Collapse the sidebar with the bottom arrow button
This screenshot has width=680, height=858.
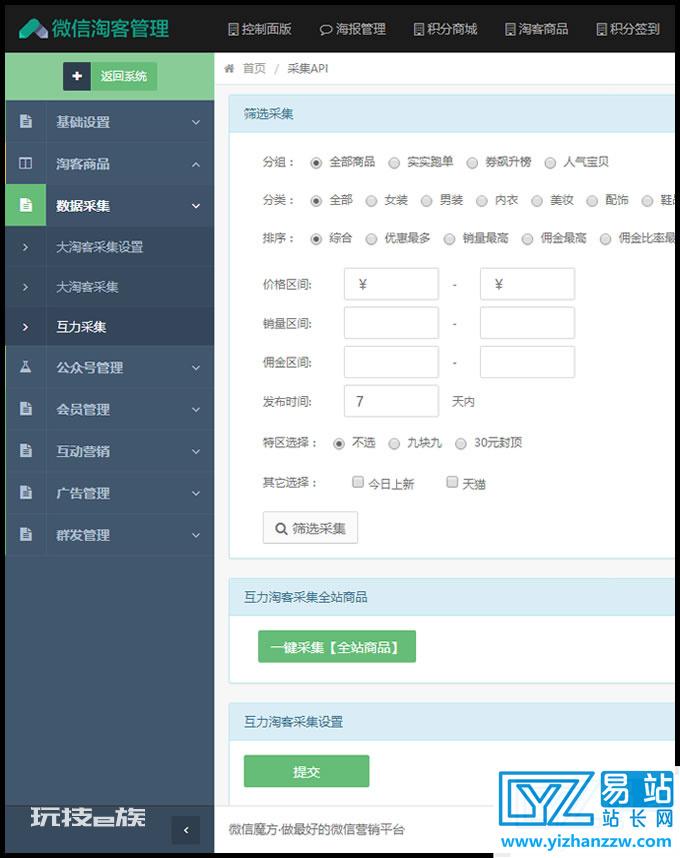click(x=186, y=830)
